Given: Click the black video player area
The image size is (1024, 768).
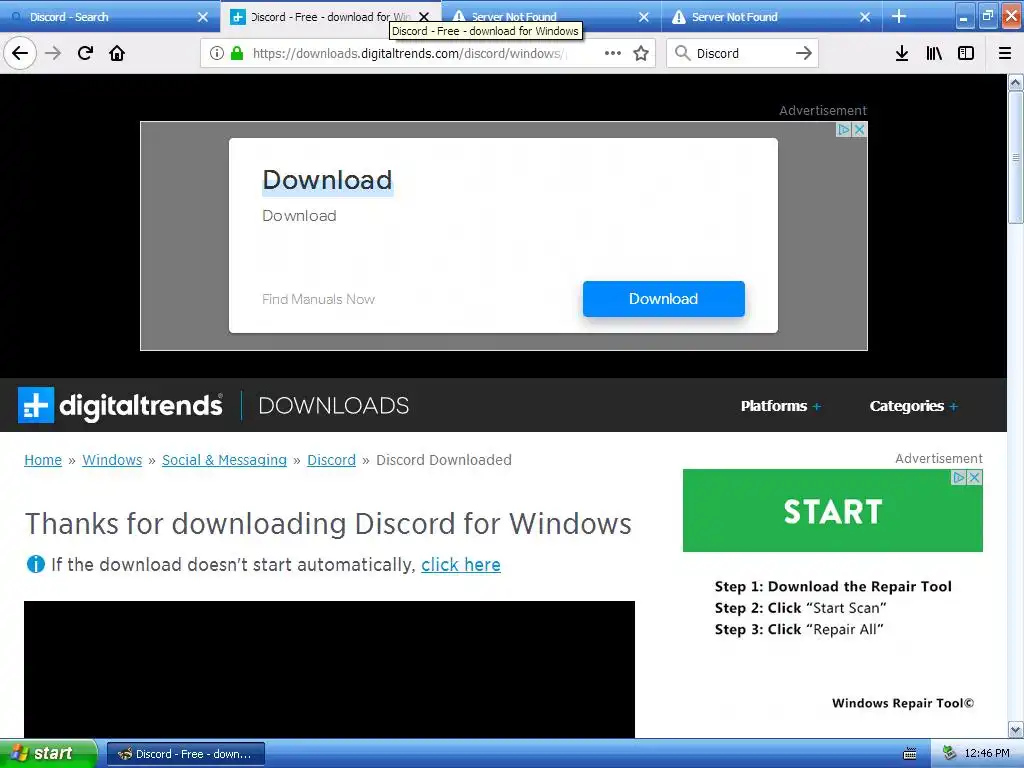Looking at the screenshot, I should (x=329, y=669).
